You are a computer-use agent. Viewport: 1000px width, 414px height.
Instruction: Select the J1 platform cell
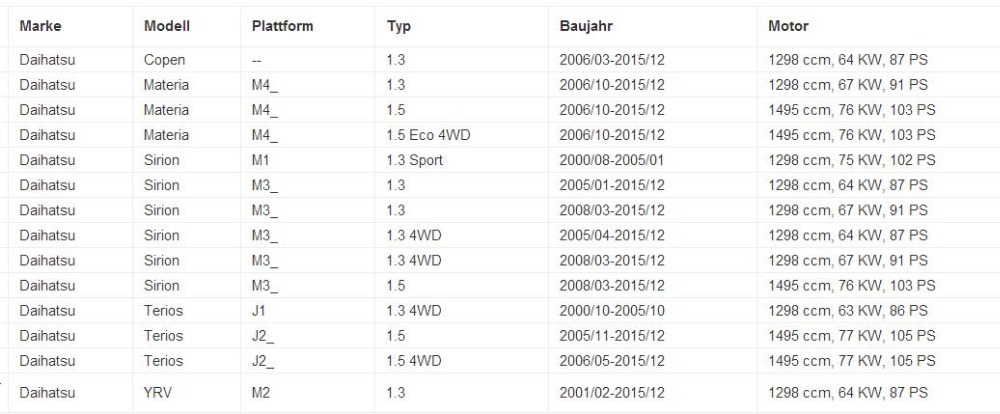(x=259, y=310)
